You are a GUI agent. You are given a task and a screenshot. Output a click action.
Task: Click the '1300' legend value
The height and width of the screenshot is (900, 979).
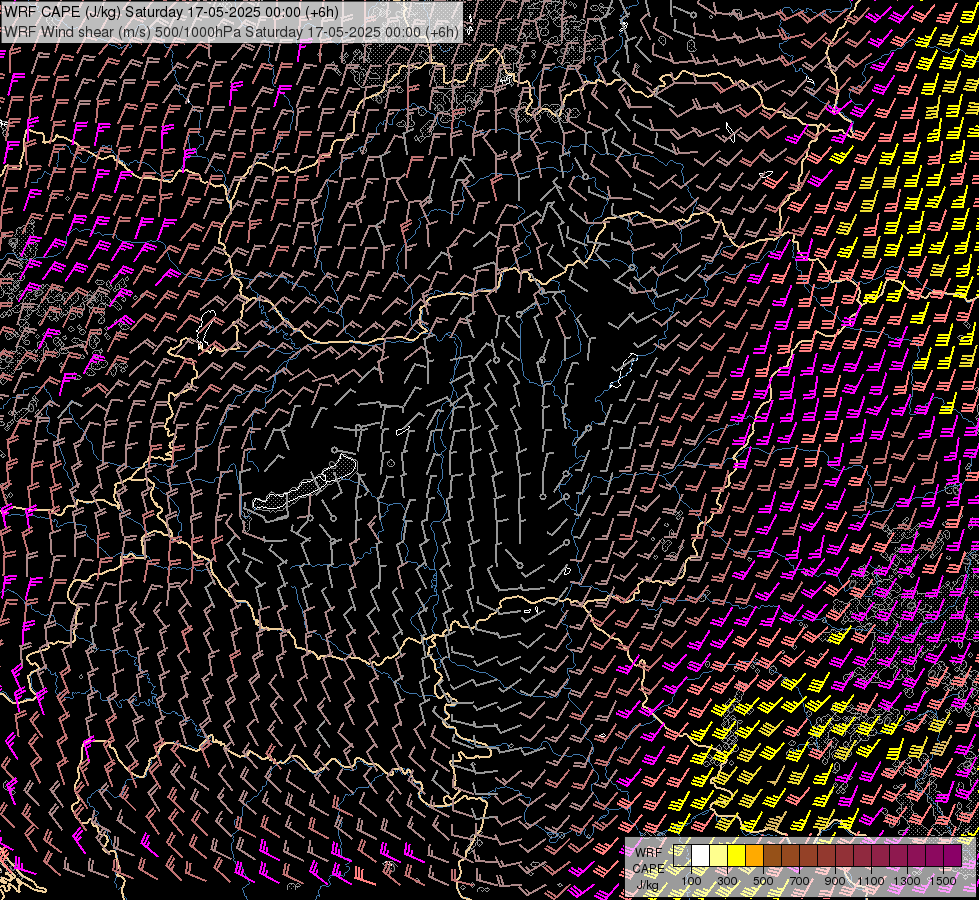tap(907, 881)
